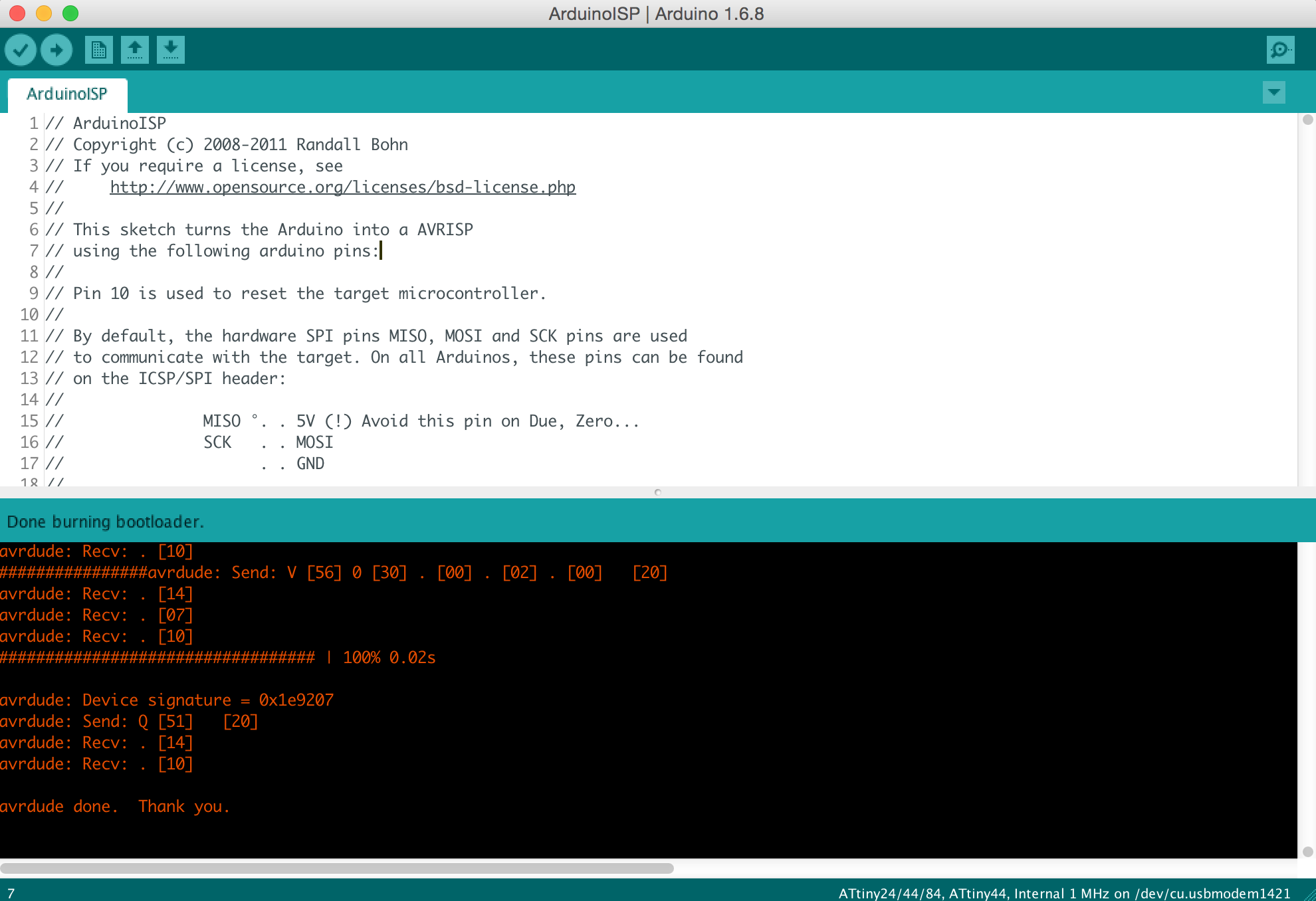Click the 'Device signature = 0x1e9207' console line

click(x=167, y=700)
